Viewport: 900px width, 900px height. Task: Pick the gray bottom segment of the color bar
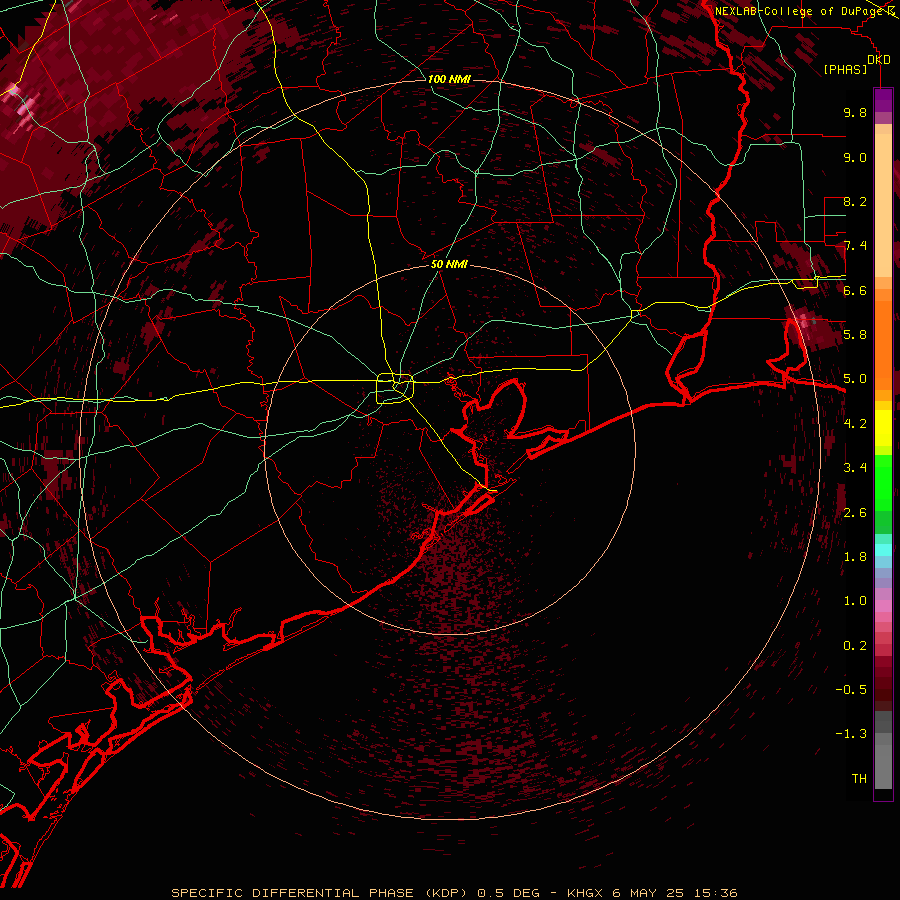(x=883, y=763)
